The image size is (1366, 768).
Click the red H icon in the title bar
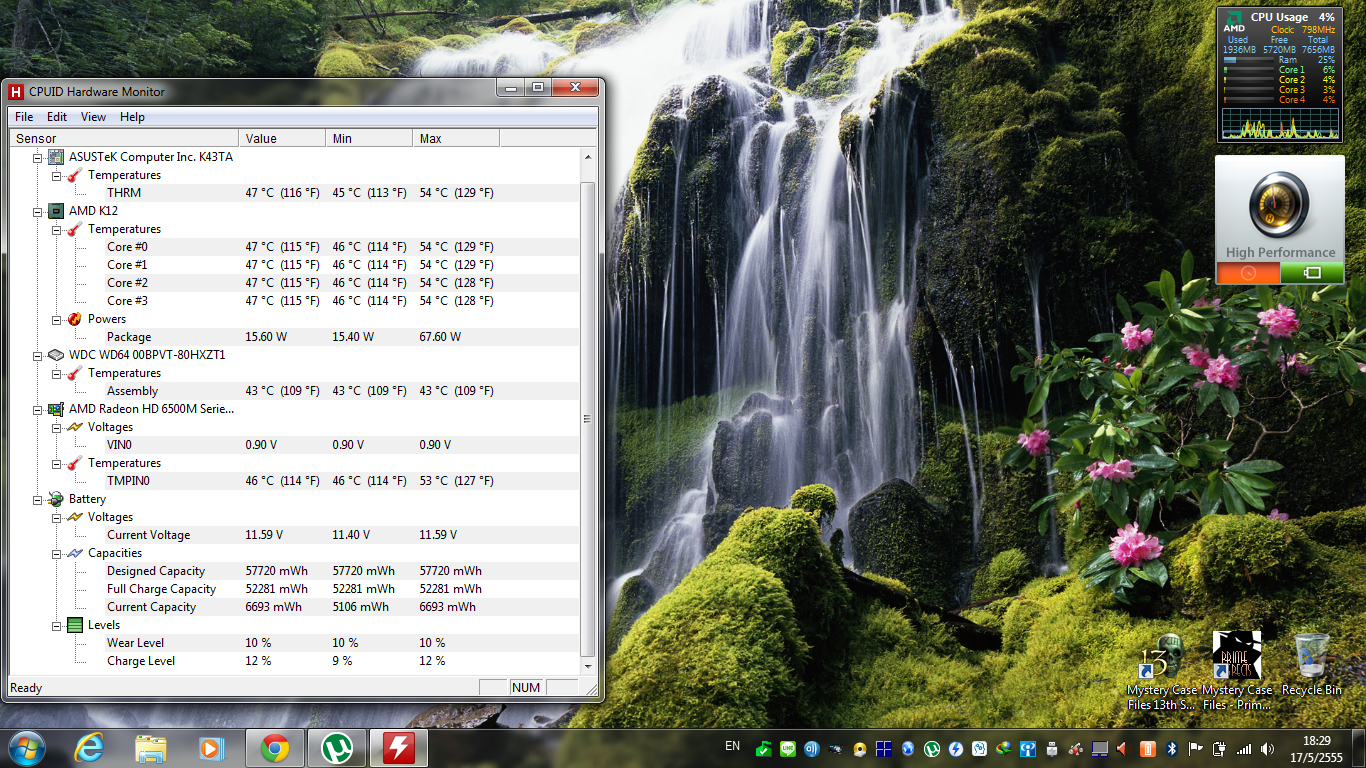(16, 92)
